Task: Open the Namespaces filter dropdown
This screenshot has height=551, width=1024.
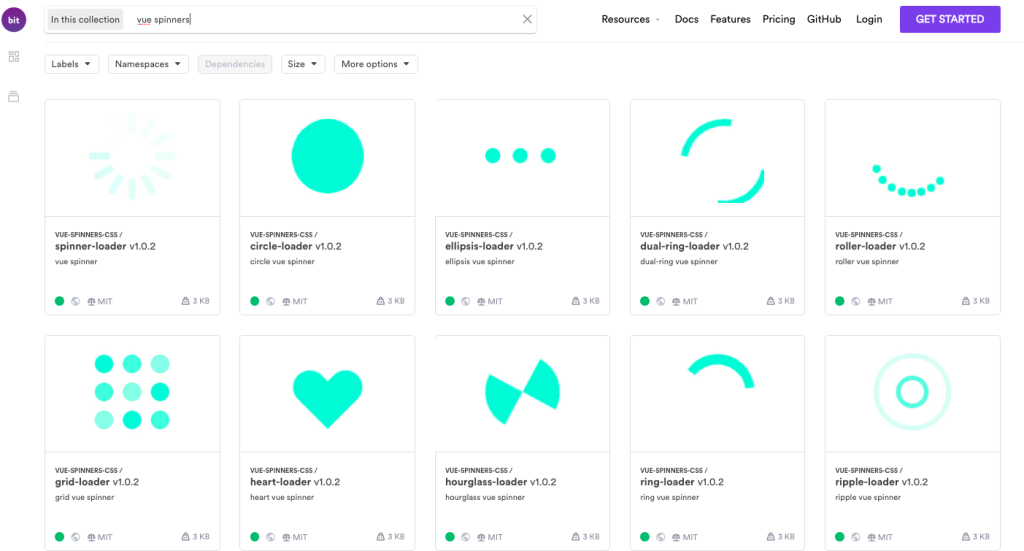Action: [148, 64]
